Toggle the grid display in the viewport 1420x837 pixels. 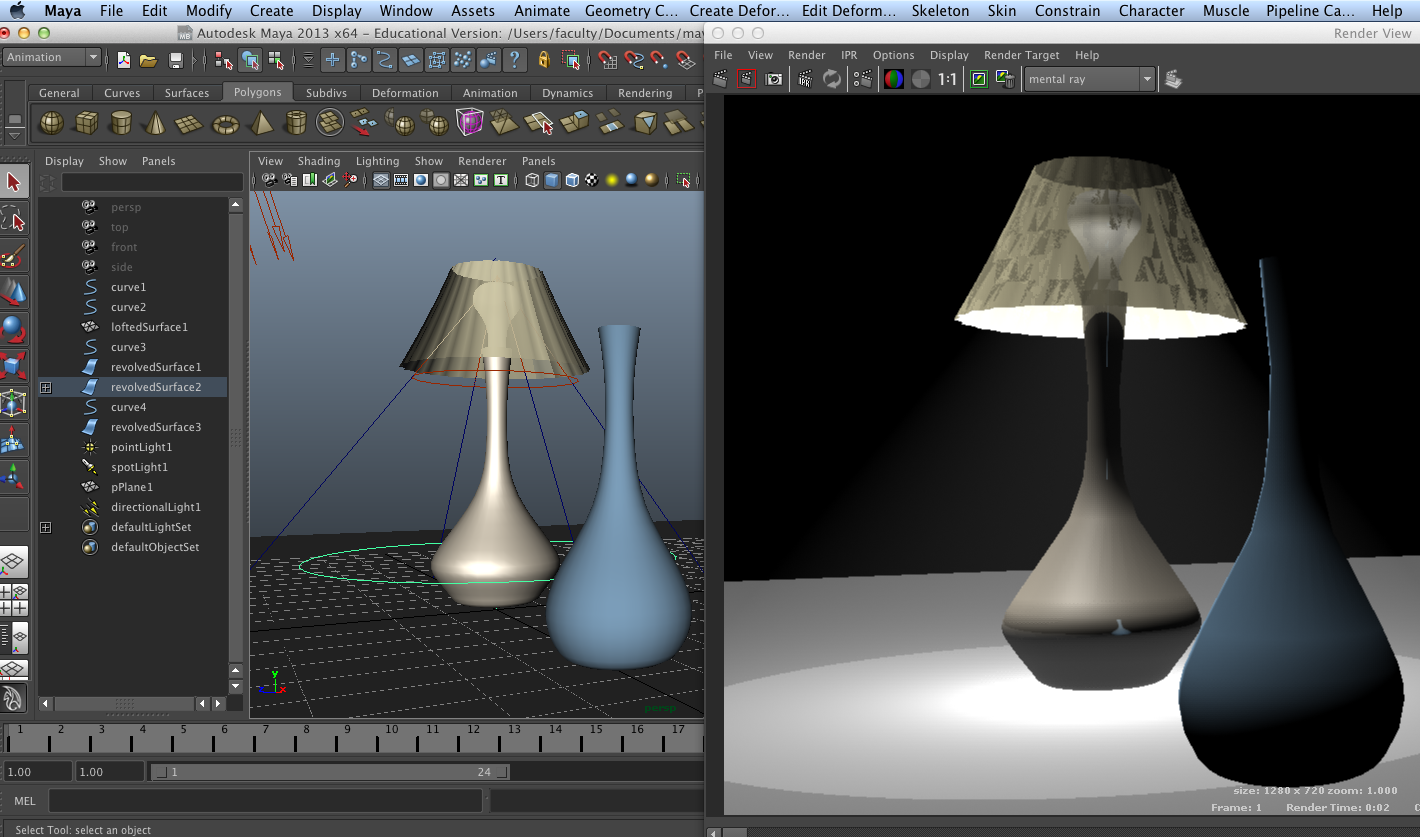[x=379, y=180]
